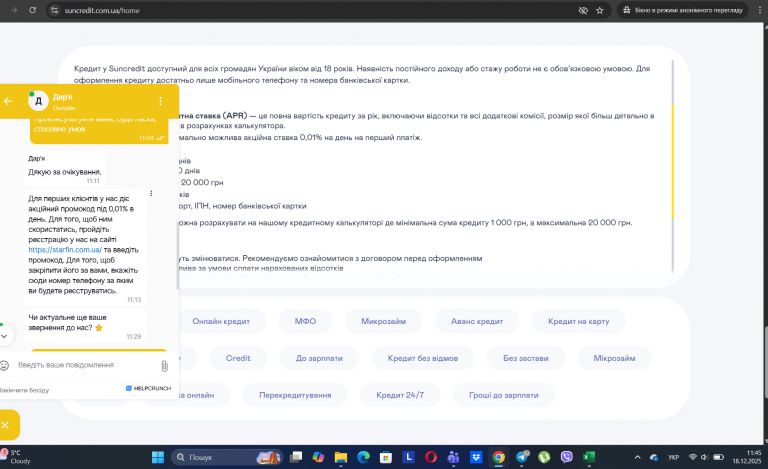Select the Перекредитування tag
This screenshot has width=768, height=469.
click(x=295, y=395)
